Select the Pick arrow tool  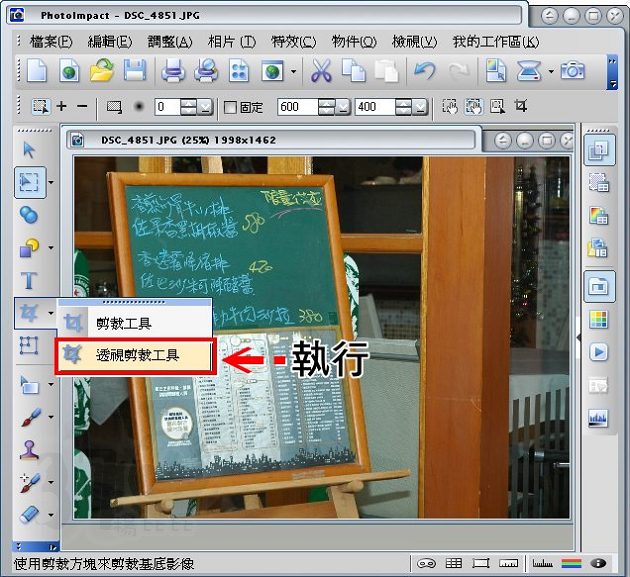click(x=29, y=150)
